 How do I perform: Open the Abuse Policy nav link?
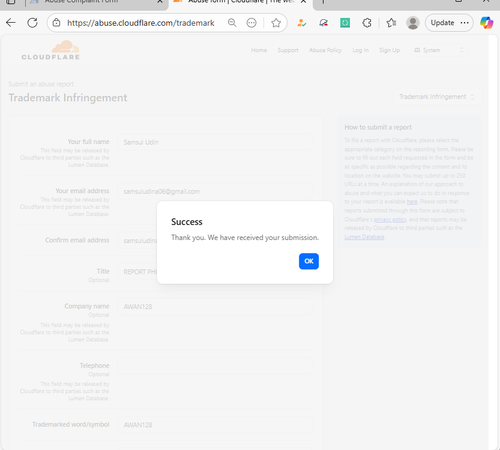[325, 50]
